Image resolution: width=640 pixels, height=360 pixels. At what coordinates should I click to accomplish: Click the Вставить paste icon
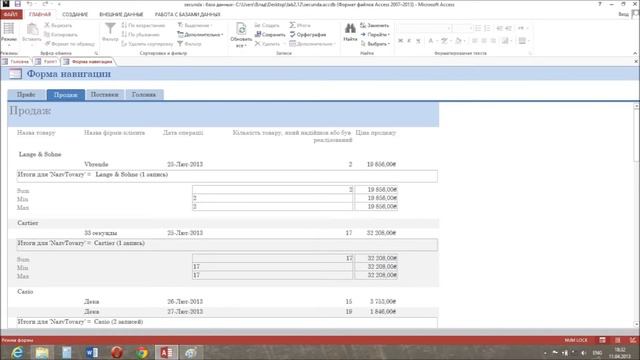coord(32,29)
